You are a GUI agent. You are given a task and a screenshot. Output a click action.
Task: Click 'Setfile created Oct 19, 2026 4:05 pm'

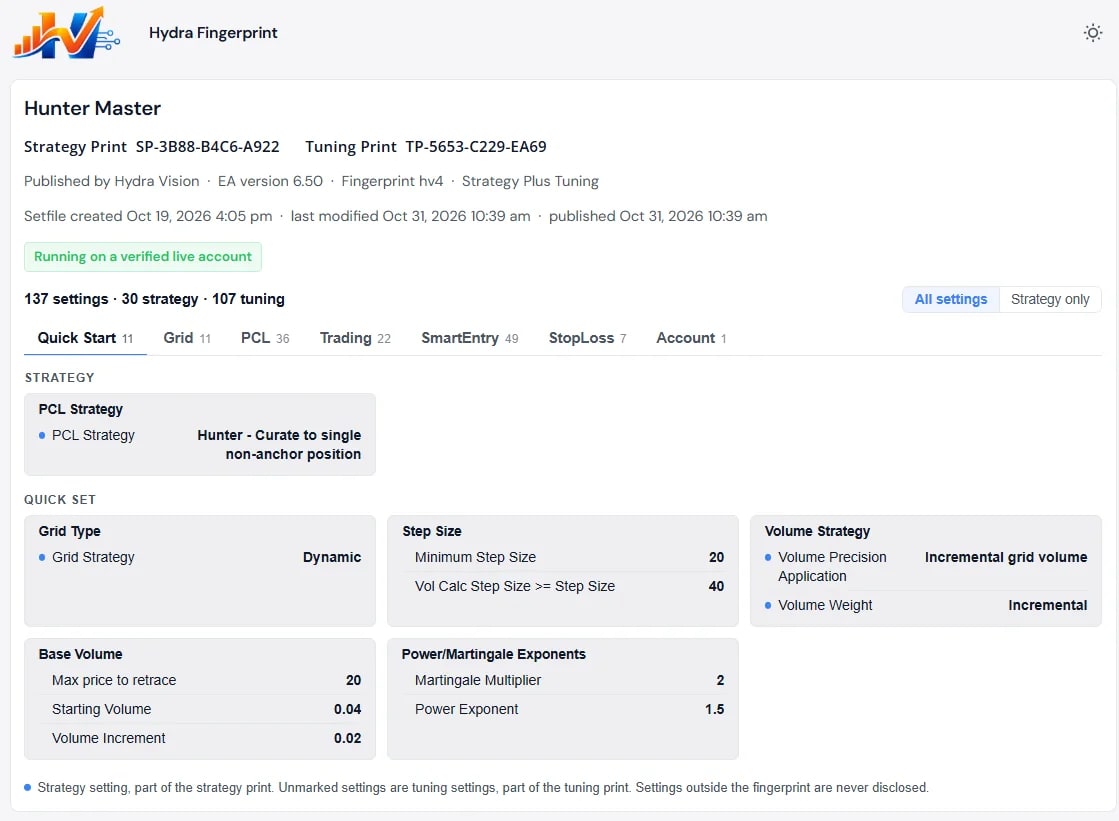click(148, 216)
